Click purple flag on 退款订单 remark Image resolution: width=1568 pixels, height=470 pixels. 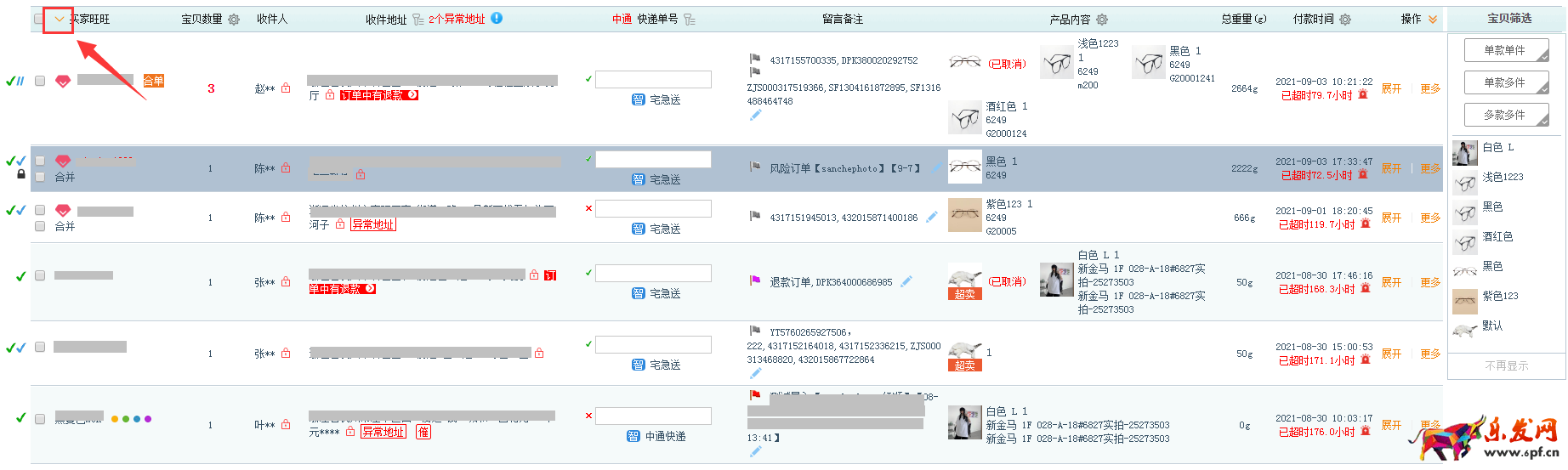coord(755,280)
